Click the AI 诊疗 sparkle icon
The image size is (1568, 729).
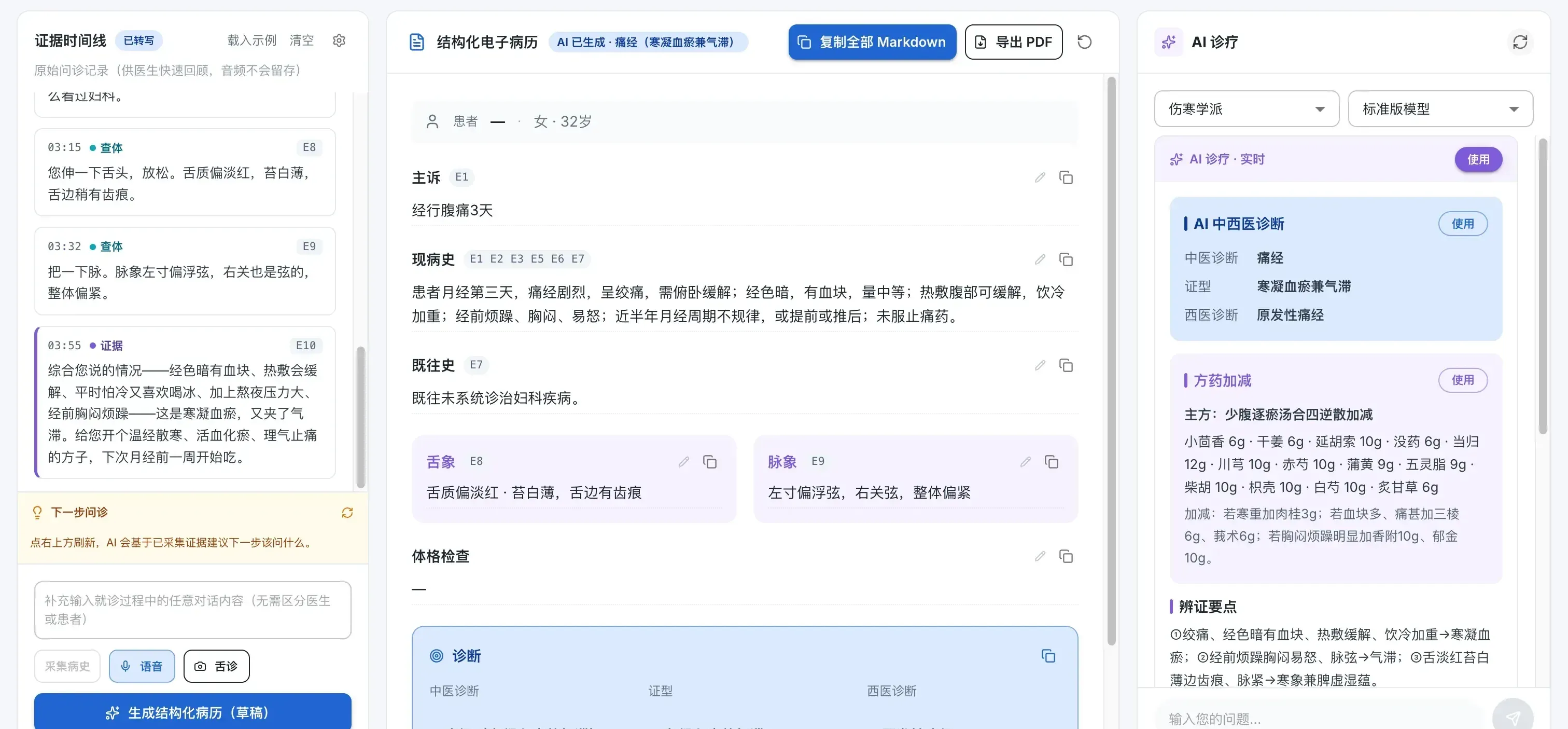pyautogui.click(x=1168, y=42)
